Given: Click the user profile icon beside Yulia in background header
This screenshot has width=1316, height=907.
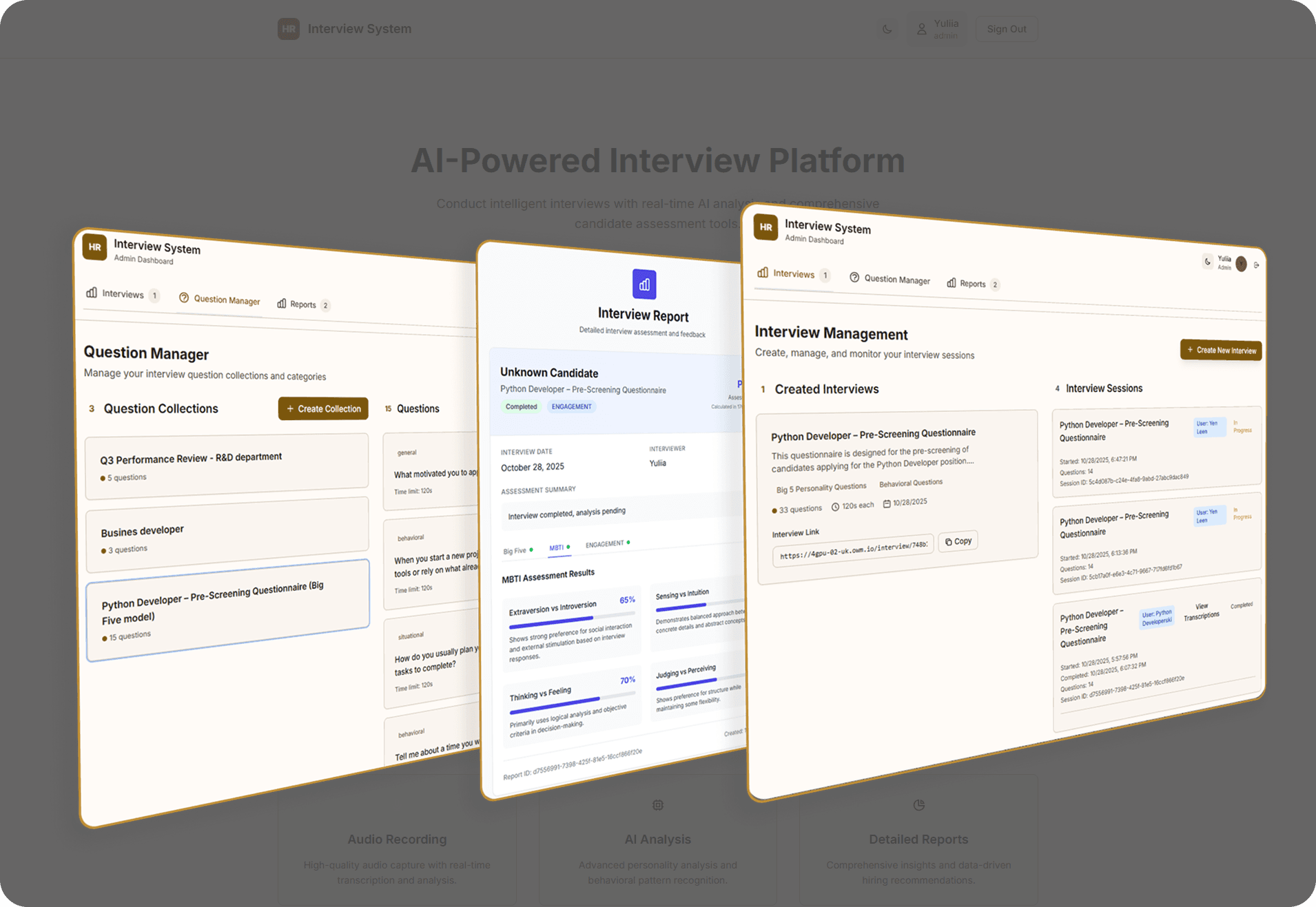Looking at the screenshot, I should 921,29.
